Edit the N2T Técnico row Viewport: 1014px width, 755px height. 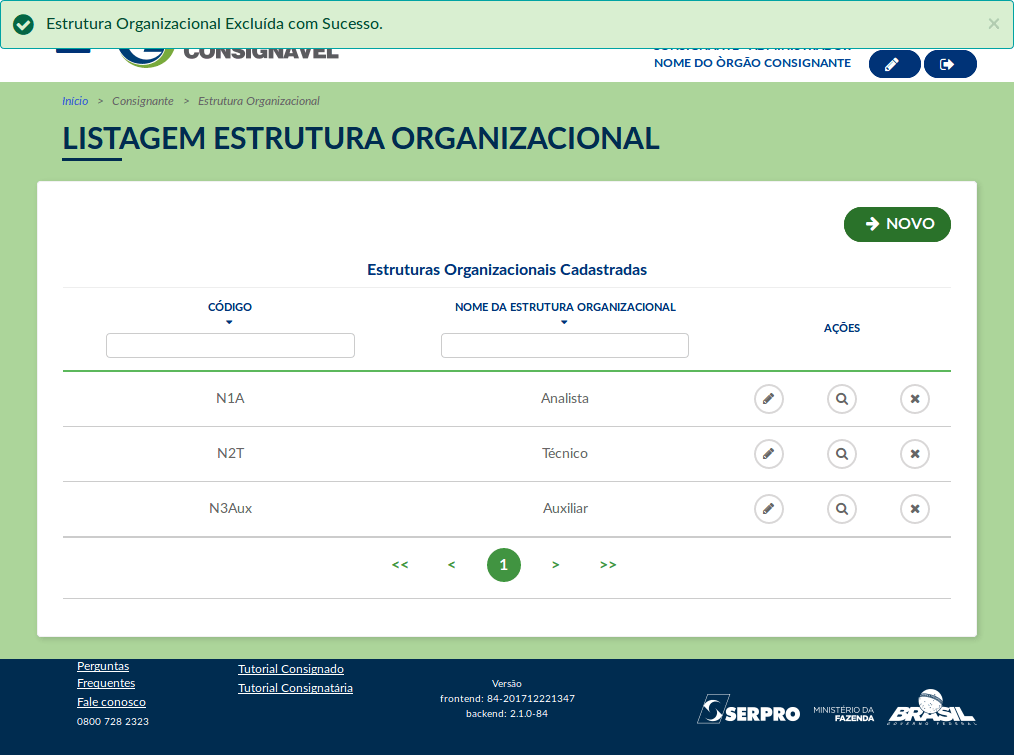click(768, 454)
